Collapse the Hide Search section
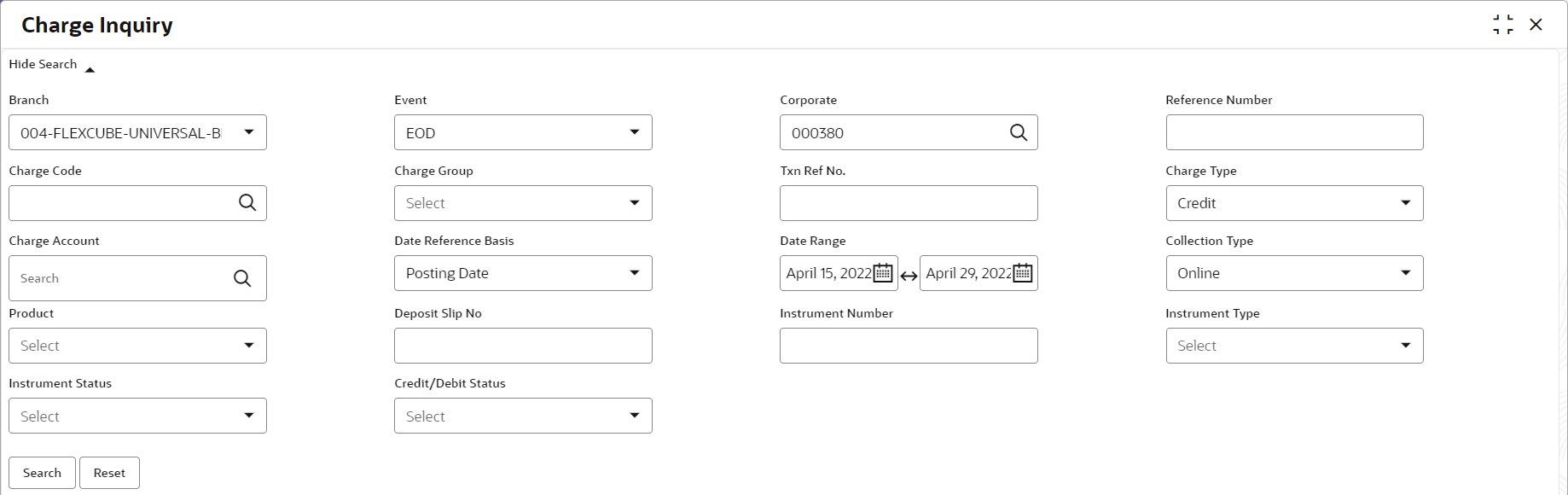 (x=90, y=70)
